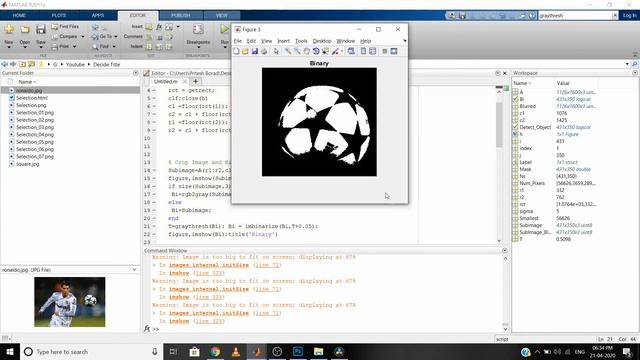Click Open File icon in figure toolbar

(x=245, y=51)
